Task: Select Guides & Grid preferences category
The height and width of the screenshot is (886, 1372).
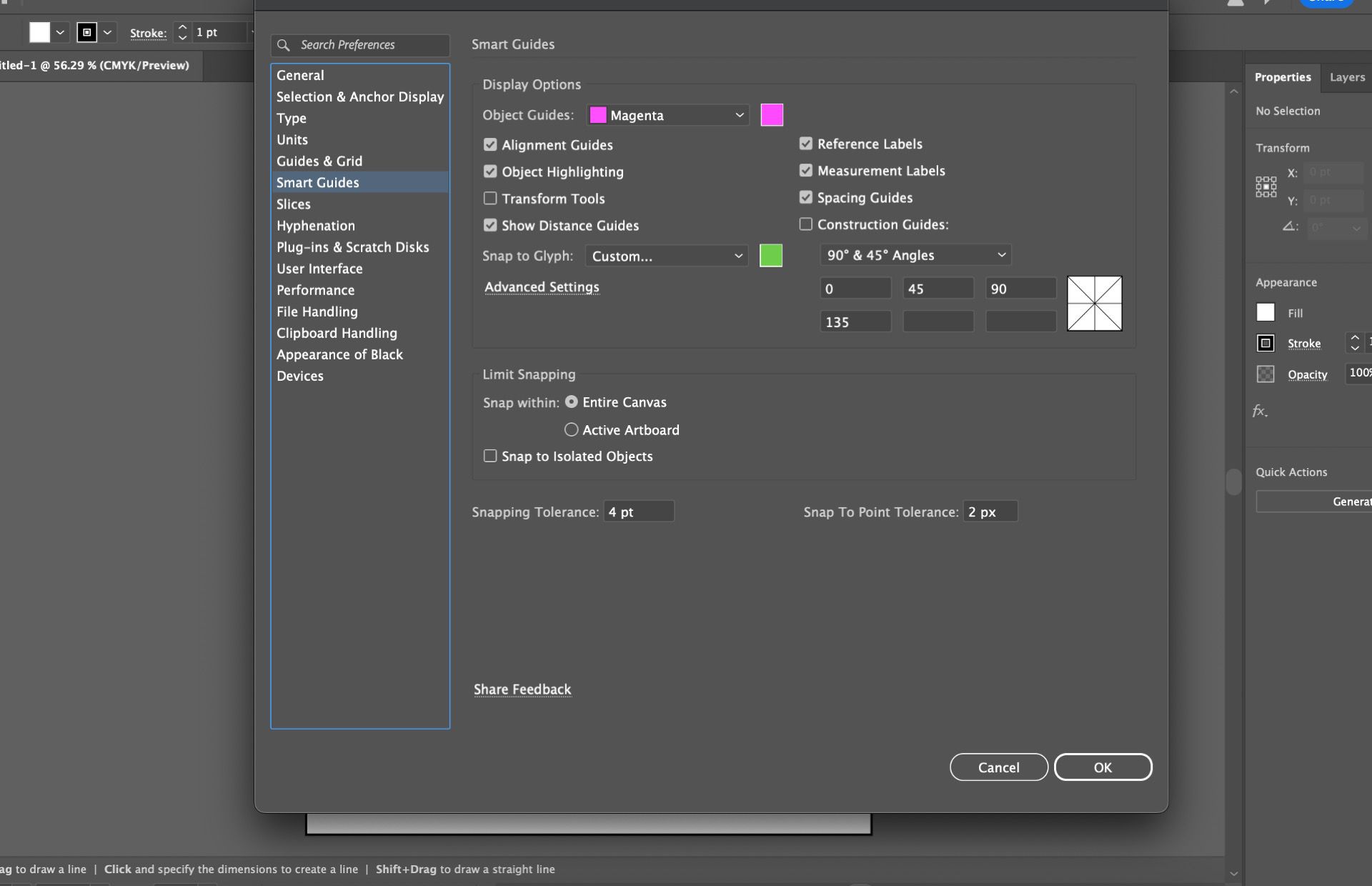Action: pos(319,161)
